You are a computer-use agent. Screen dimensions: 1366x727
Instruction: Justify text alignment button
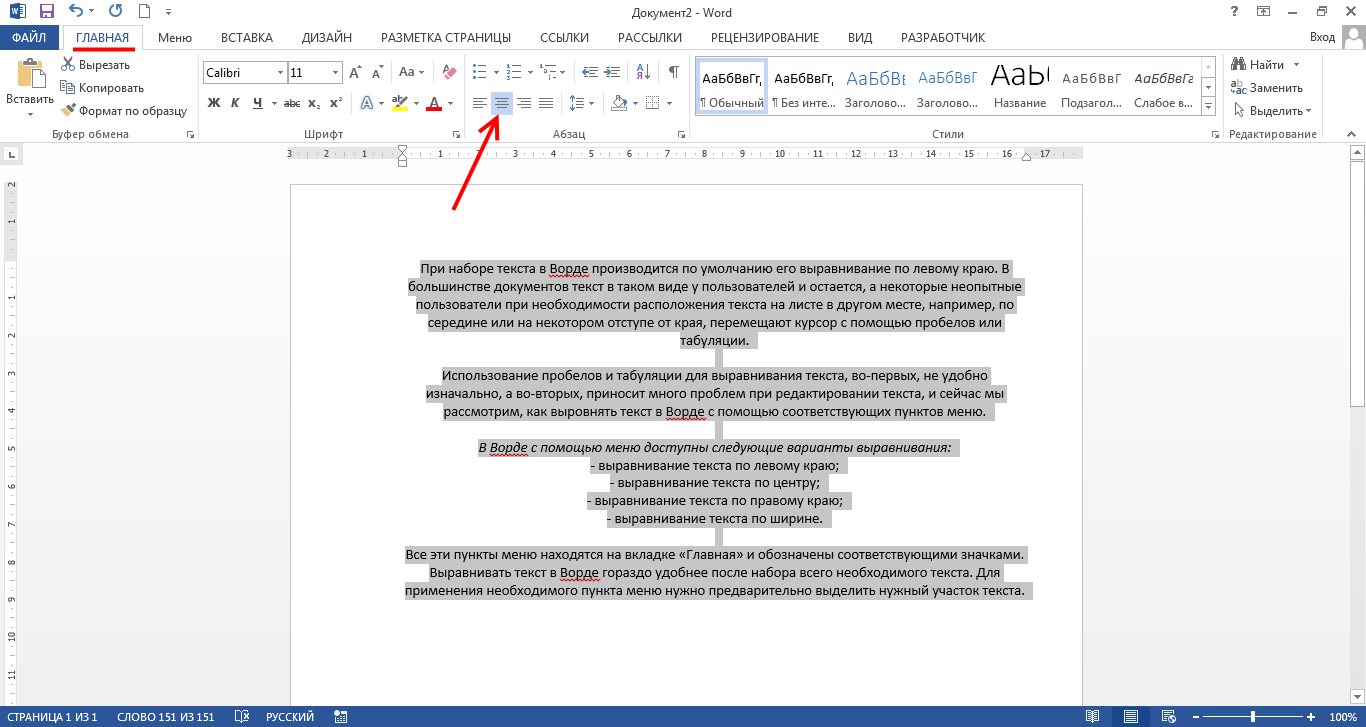click(x=546, y=103)
